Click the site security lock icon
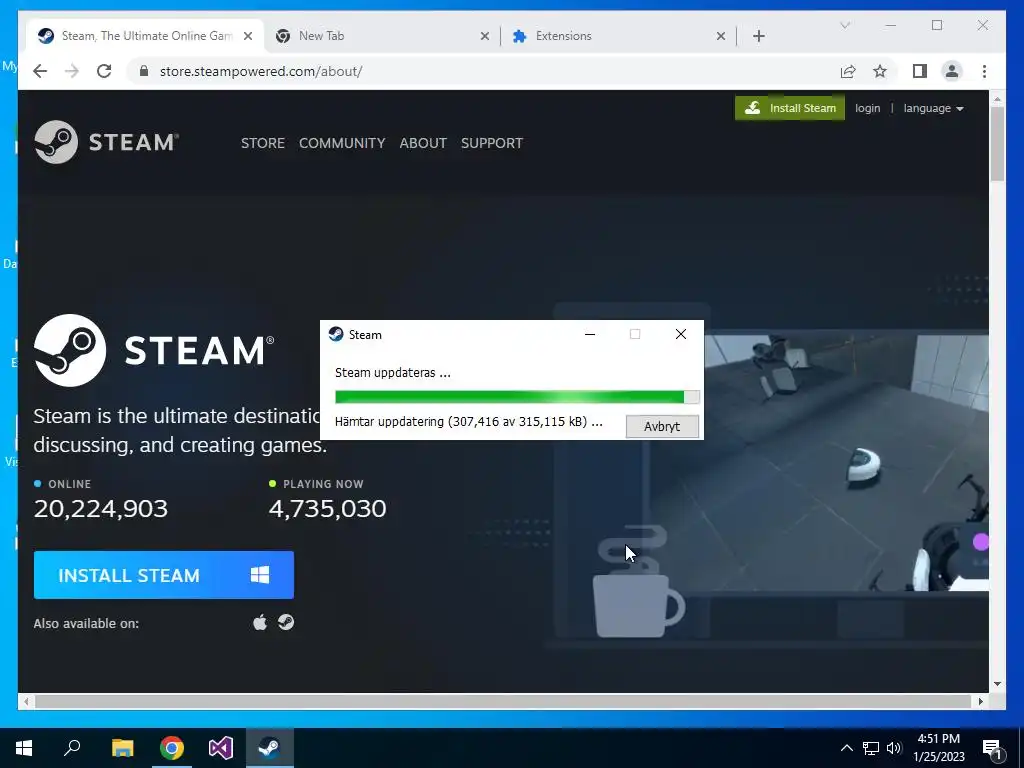Image resolution: width=1024 pixels, height=768 pixels. [144, 71]
